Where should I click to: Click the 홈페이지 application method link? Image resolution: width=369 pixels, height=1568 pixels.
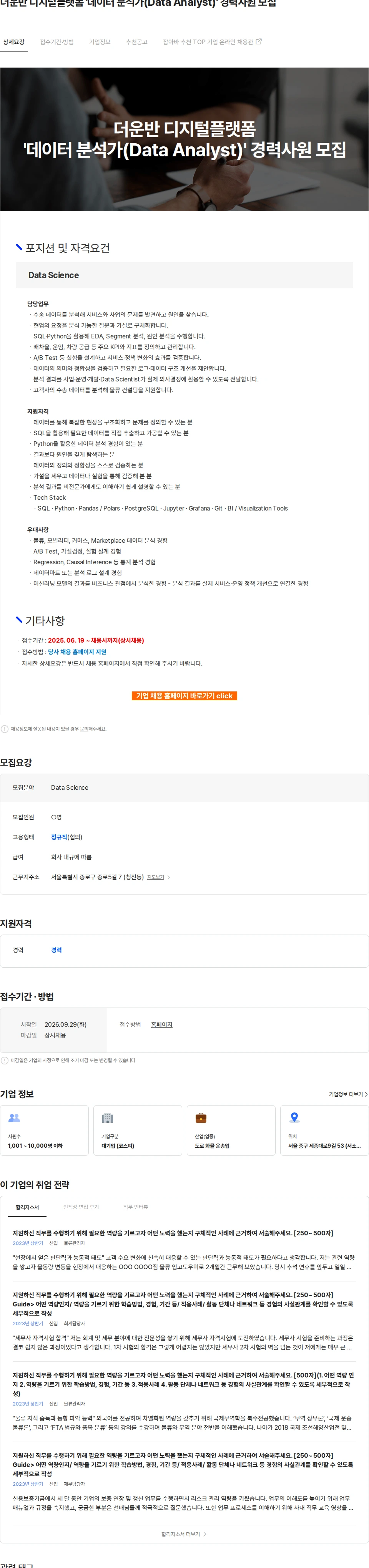(161, 1024)
